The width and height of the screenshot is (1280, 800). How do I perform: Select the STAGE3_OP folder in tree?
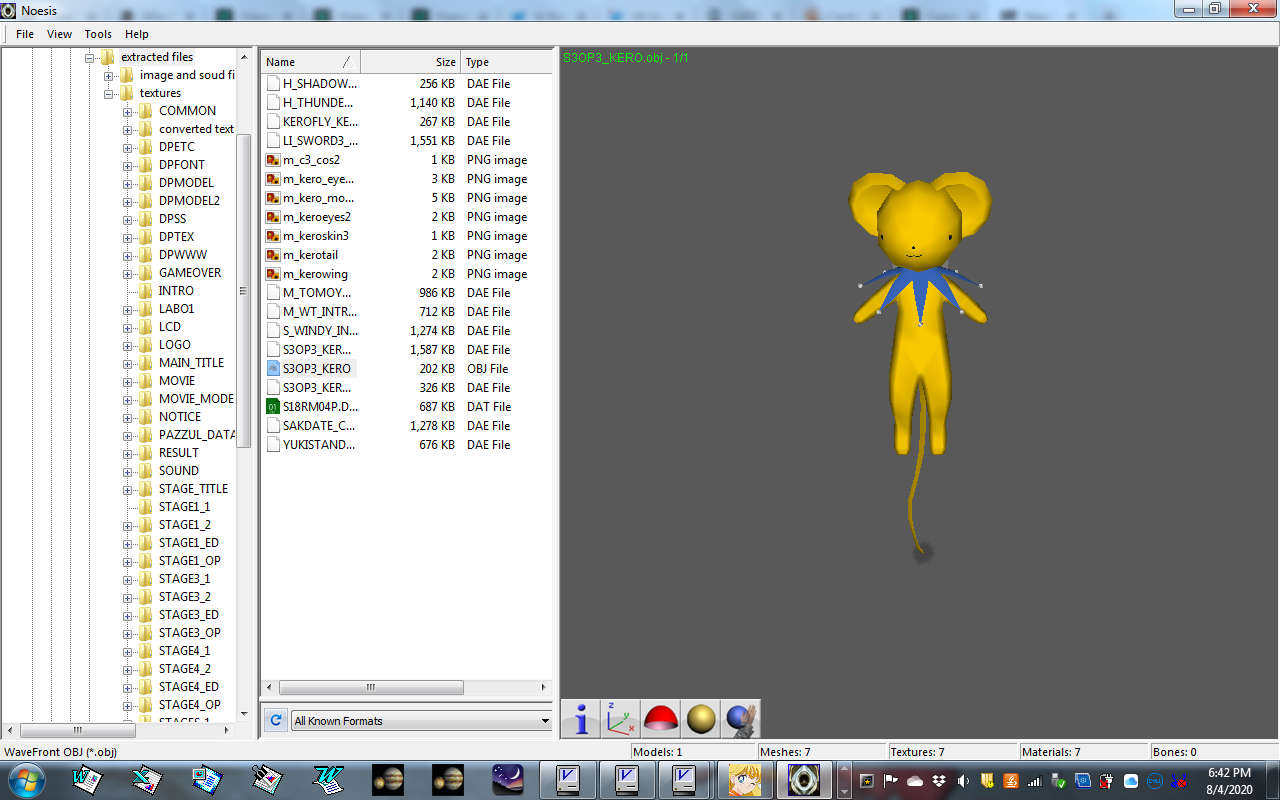189,633
